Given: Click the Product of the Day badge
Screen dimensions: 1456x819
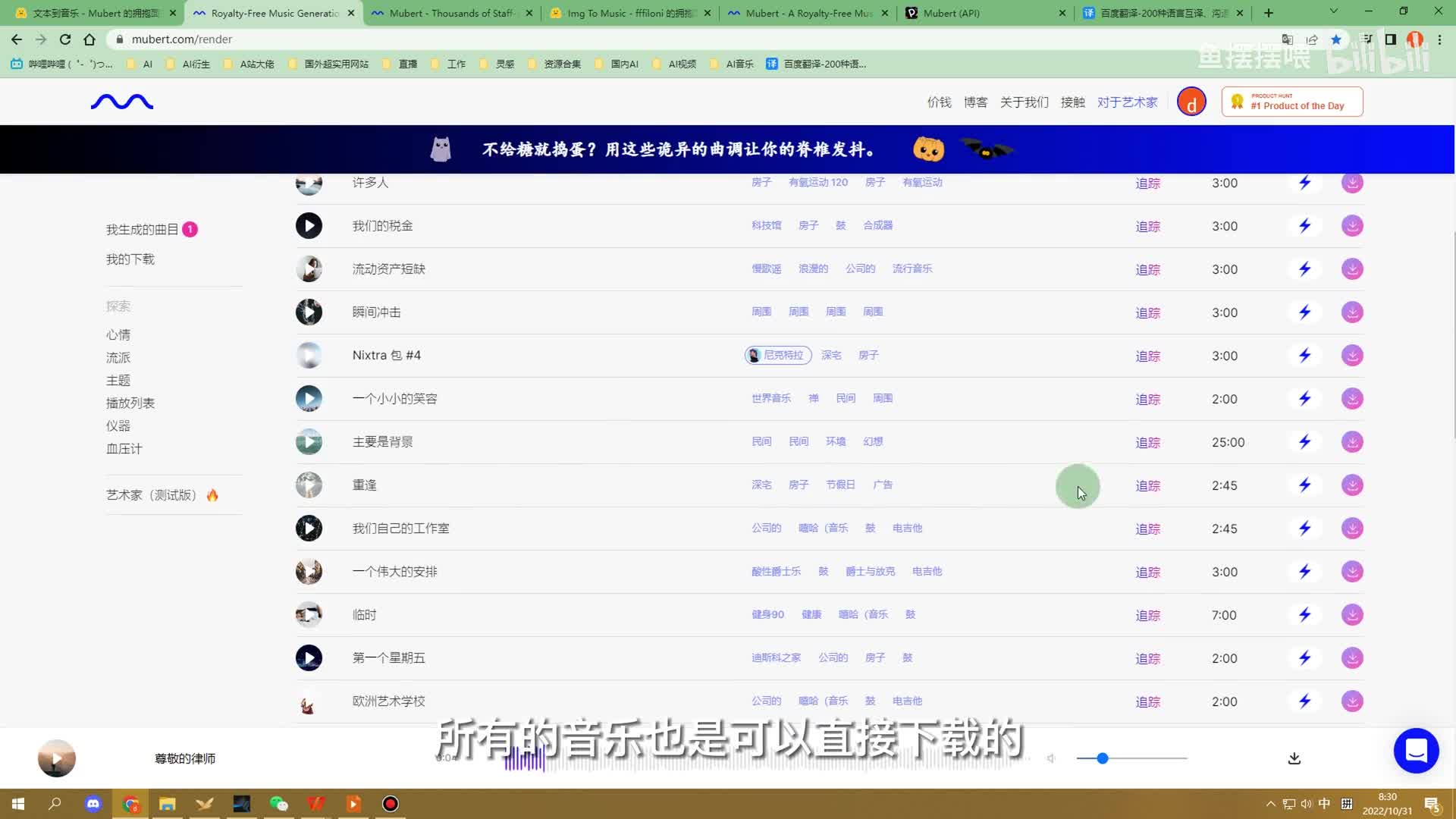Looking at the screenshot, I should pos(1292,102).
